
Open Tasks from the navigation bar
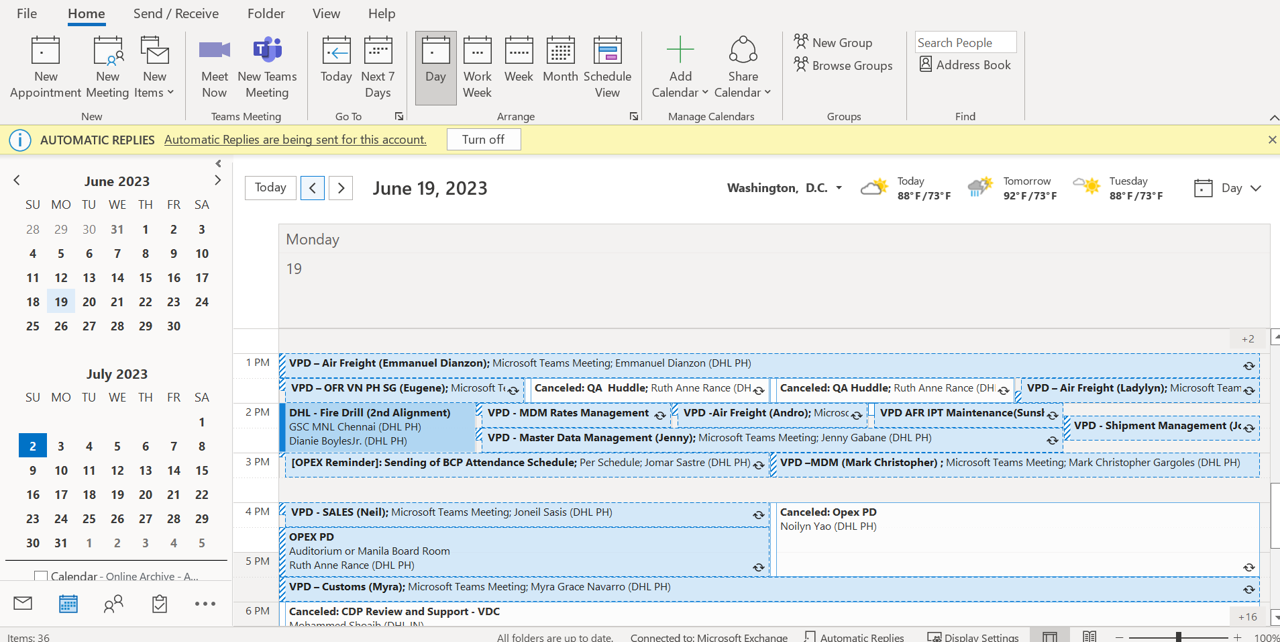(x=160, y=603)
